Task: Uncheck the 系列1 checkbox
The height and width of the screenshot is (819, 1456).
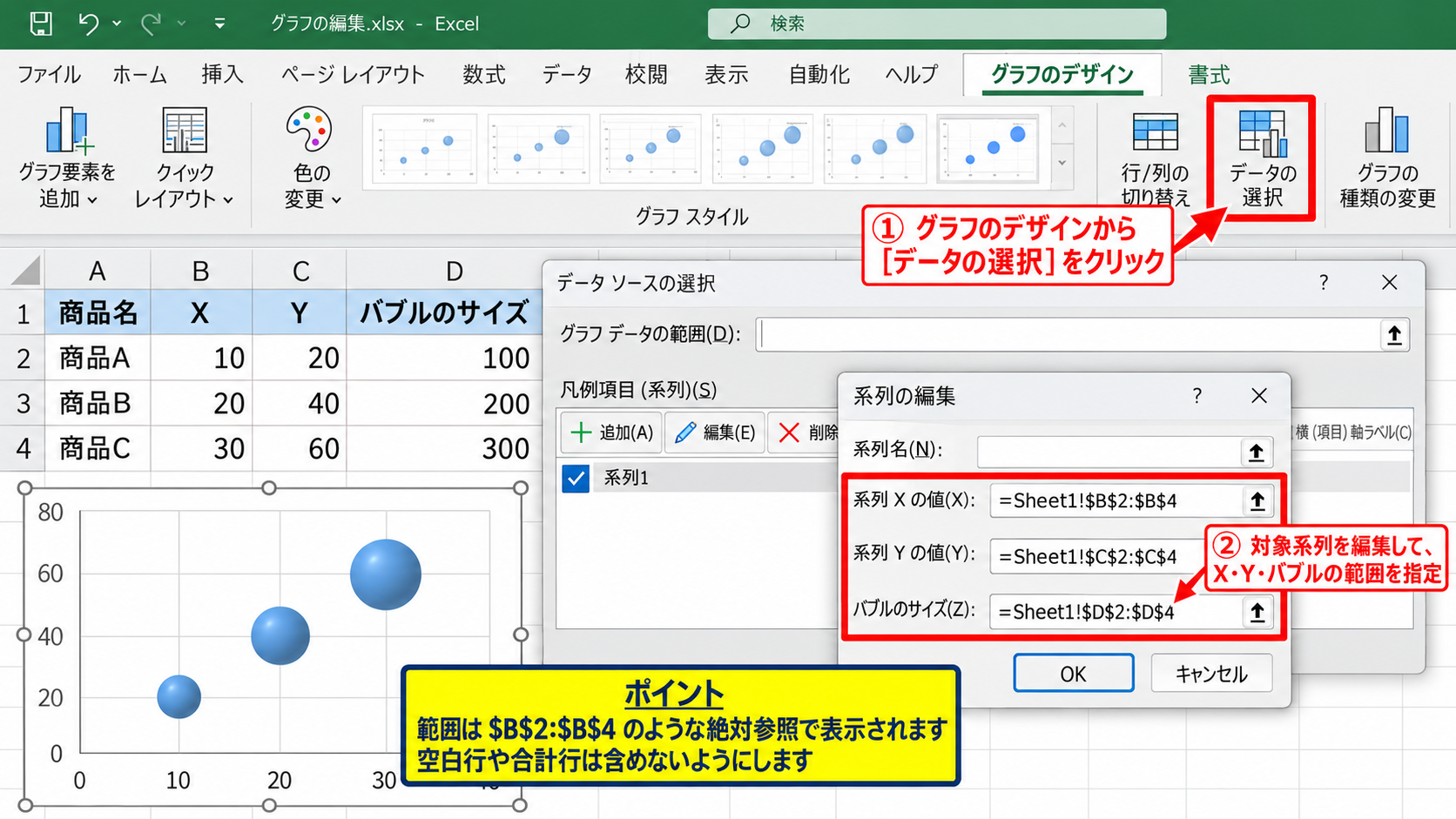Action: tap(576, 478)
